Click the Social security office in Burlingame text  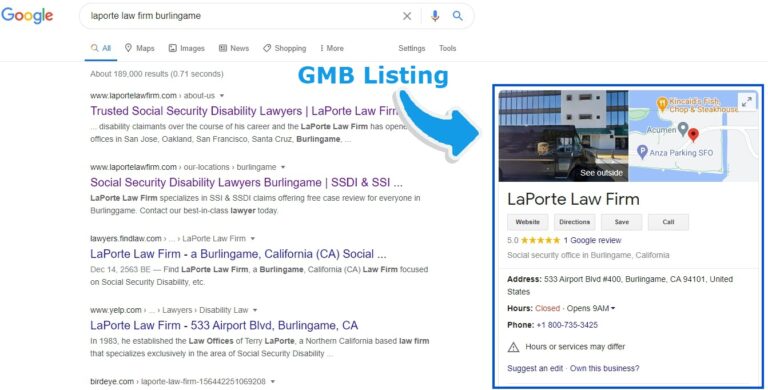coord(588,255)
